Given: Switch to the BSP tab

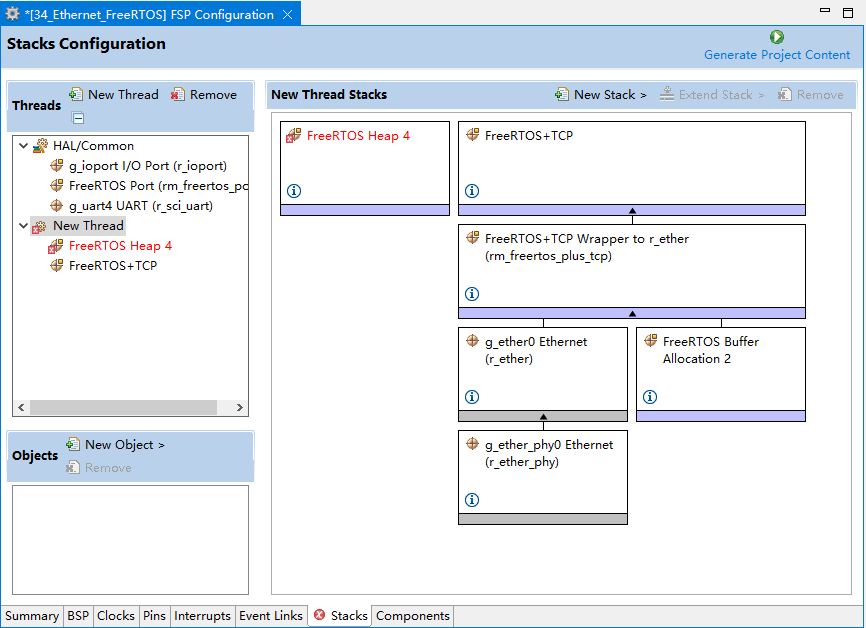Looking at the screenshot, I should pyautogui.click(x=78, y=616).
